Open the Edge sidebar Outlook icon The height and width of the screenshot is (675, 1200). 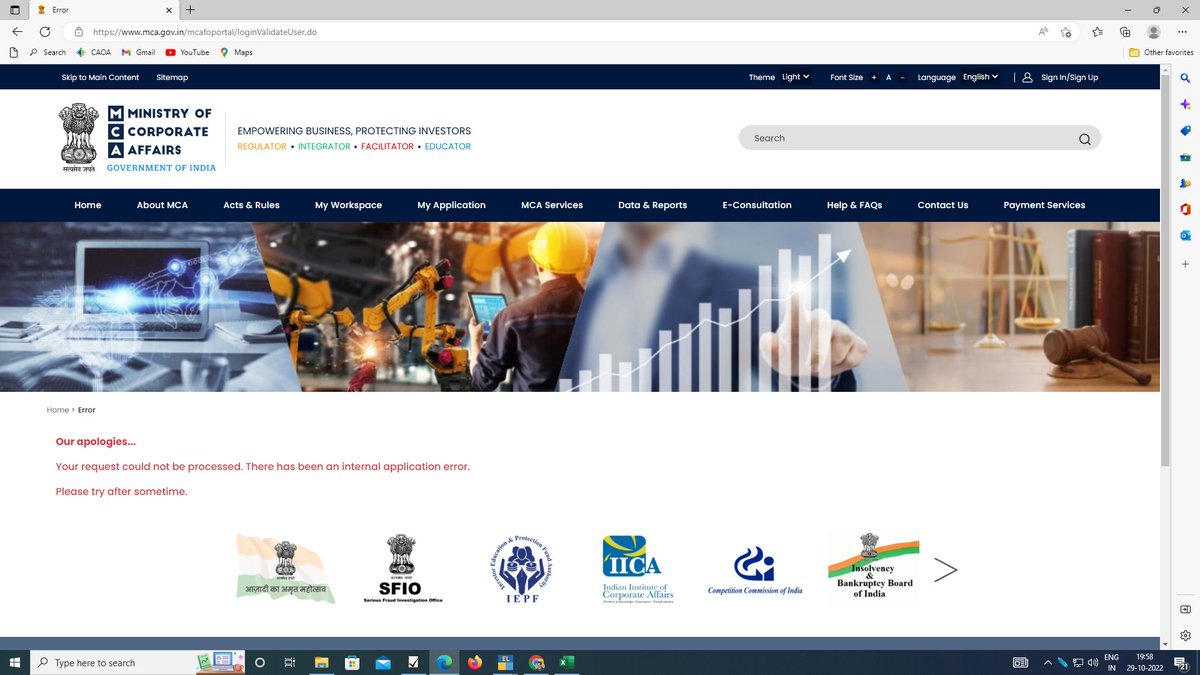[x=1186, y=235]
